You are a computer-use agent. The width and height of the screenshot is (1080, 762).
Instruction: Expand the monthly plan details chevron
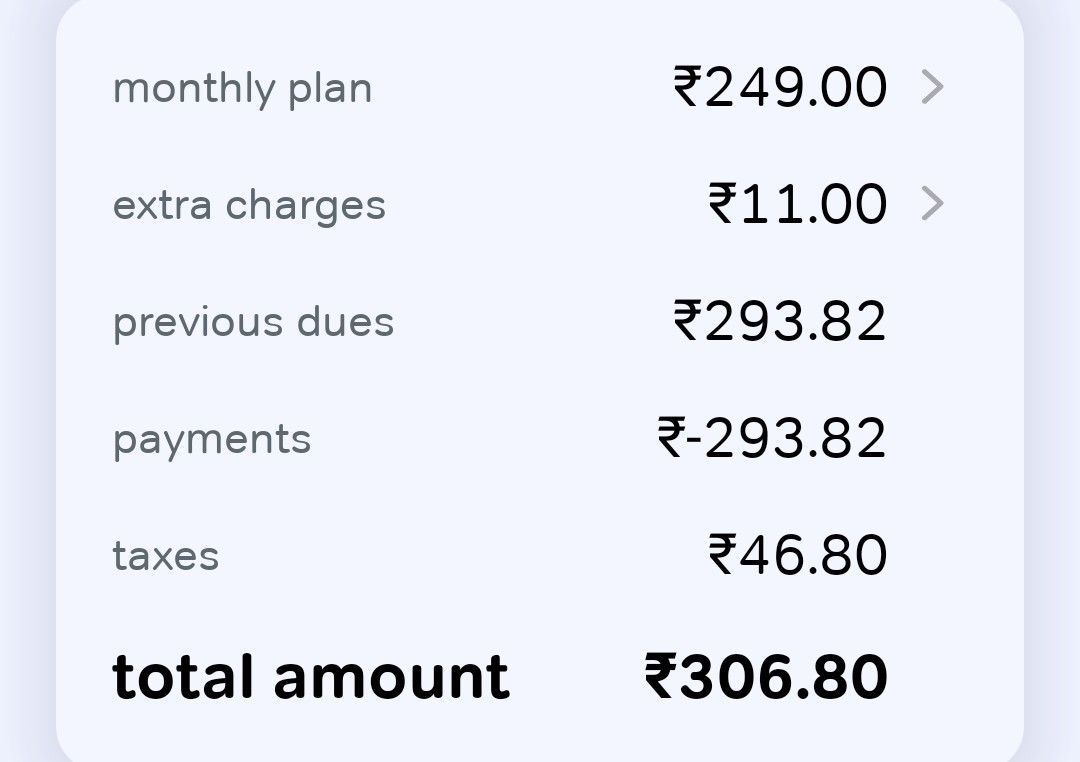coord(932,87)
